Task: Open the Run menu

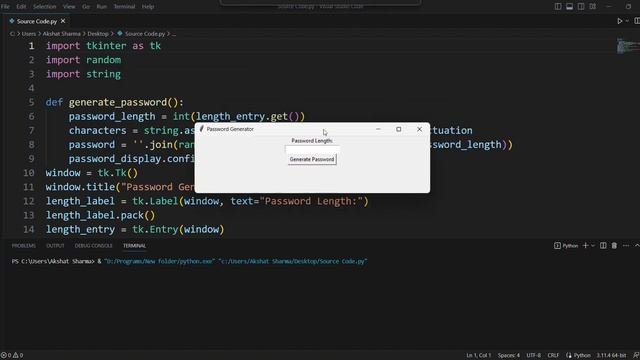Action: [x=102, y=7]
